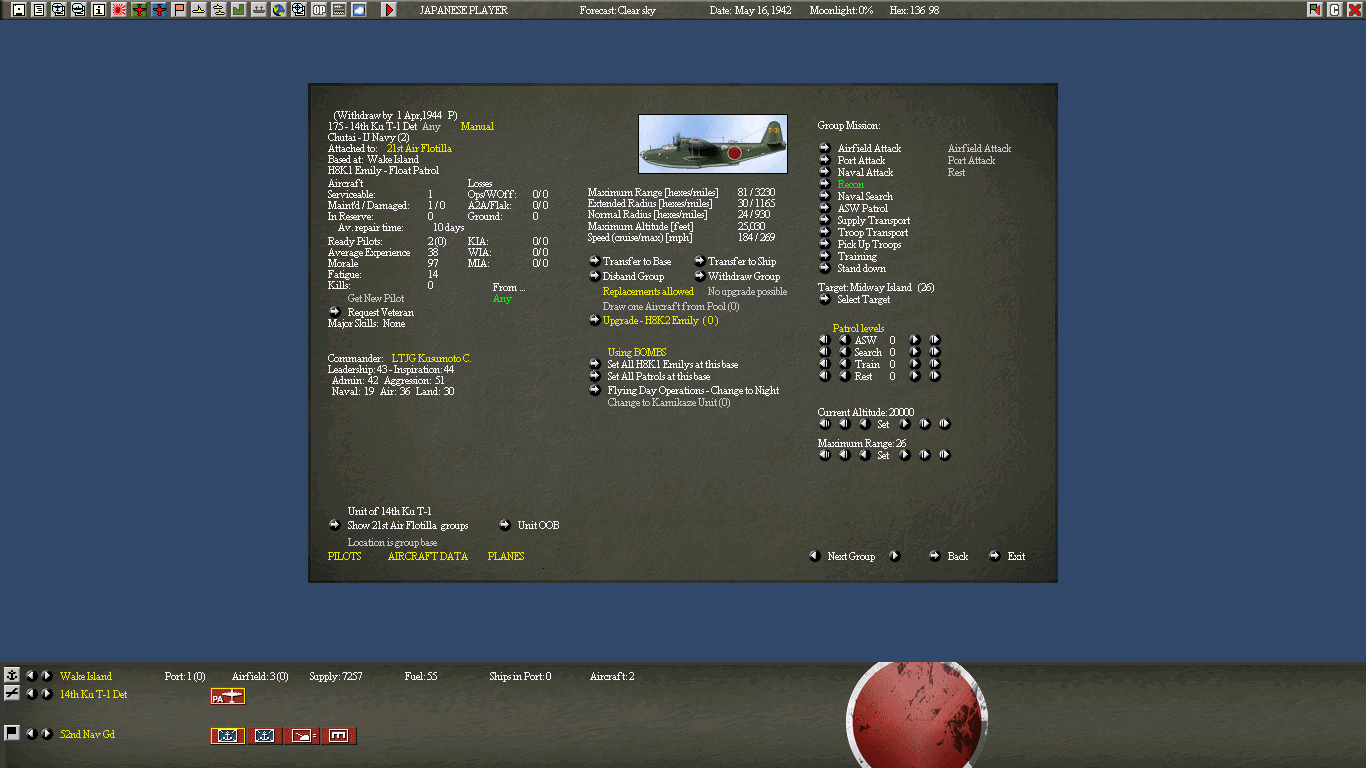Screen dimensions: 1366x768
Task: Select the yellow-bordered anchor unit icon
Action: [228, 736]
